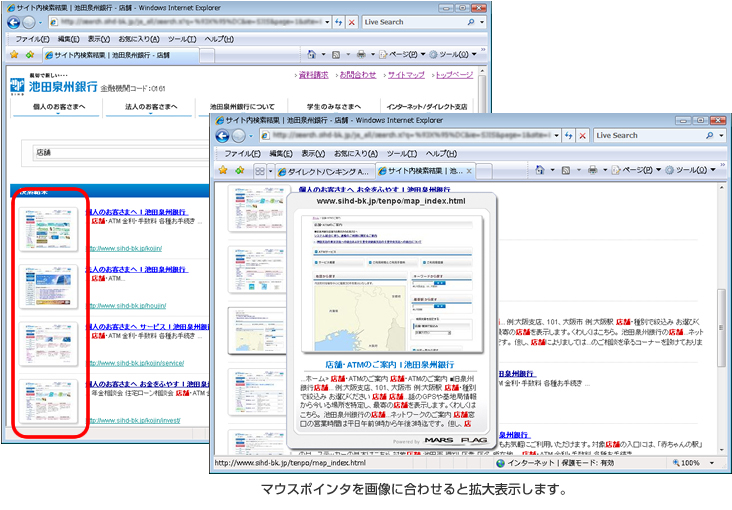Viewport: 732px width, 510px height.
Task: Click Home icon in rear window toolbar
Action: coord(311,55)
